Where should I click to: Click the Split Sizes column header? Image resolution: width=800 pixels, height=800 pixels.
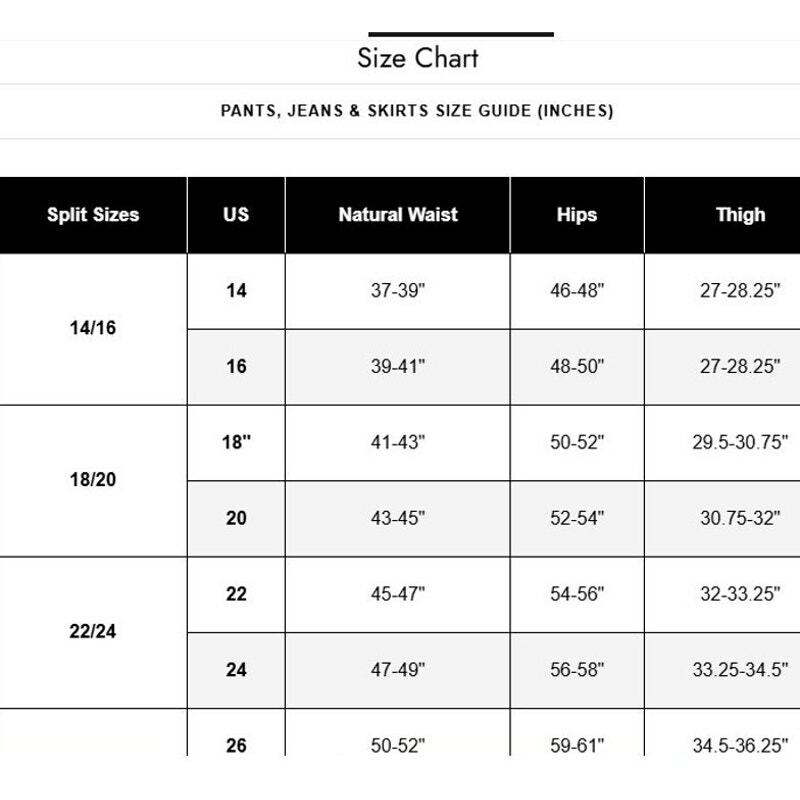pyautogui.click(x=93, y=215)
